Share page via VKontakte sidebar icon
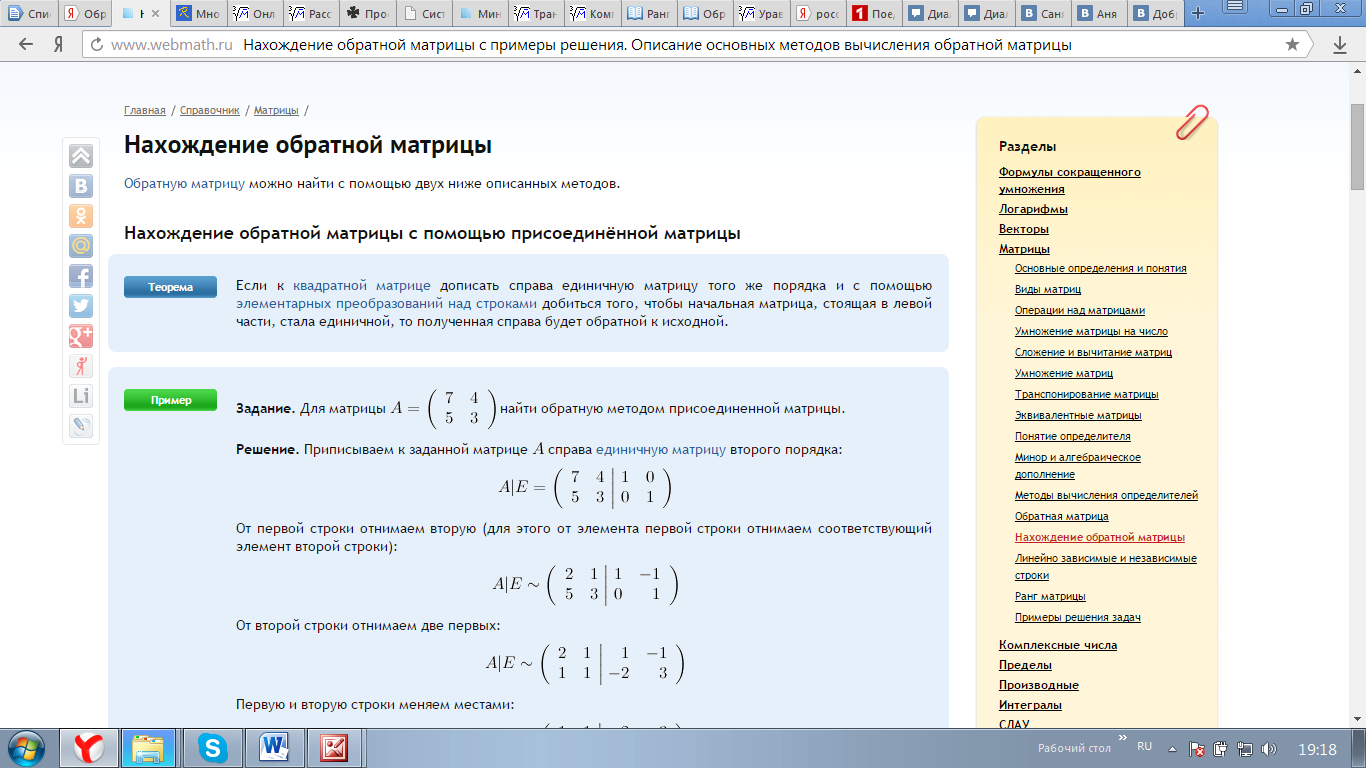The image size is (1366, 768). click(x=80, y=186)
